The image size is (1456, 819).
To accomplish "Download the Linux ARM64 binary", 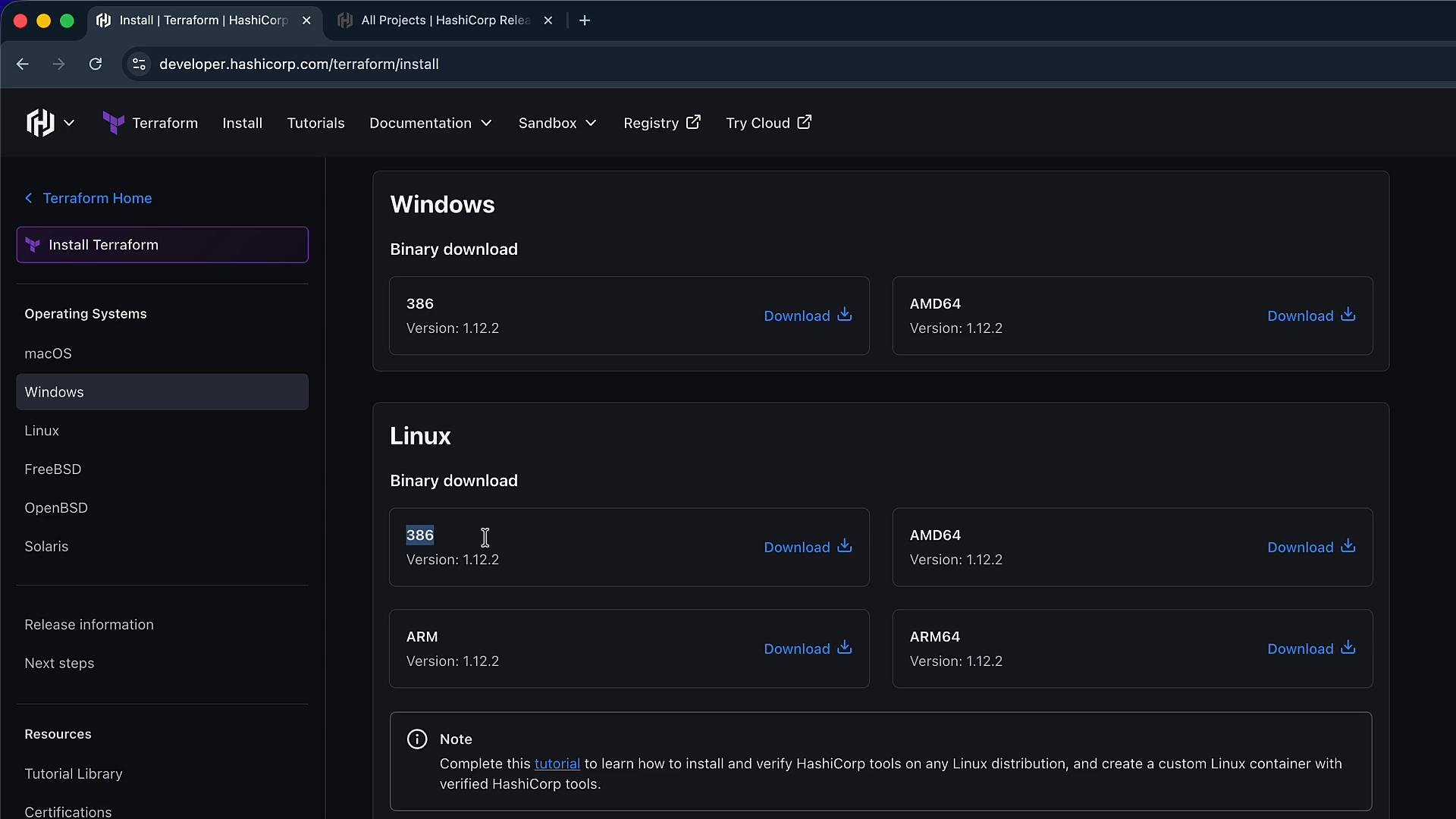I will click(x=1311, y=648).
